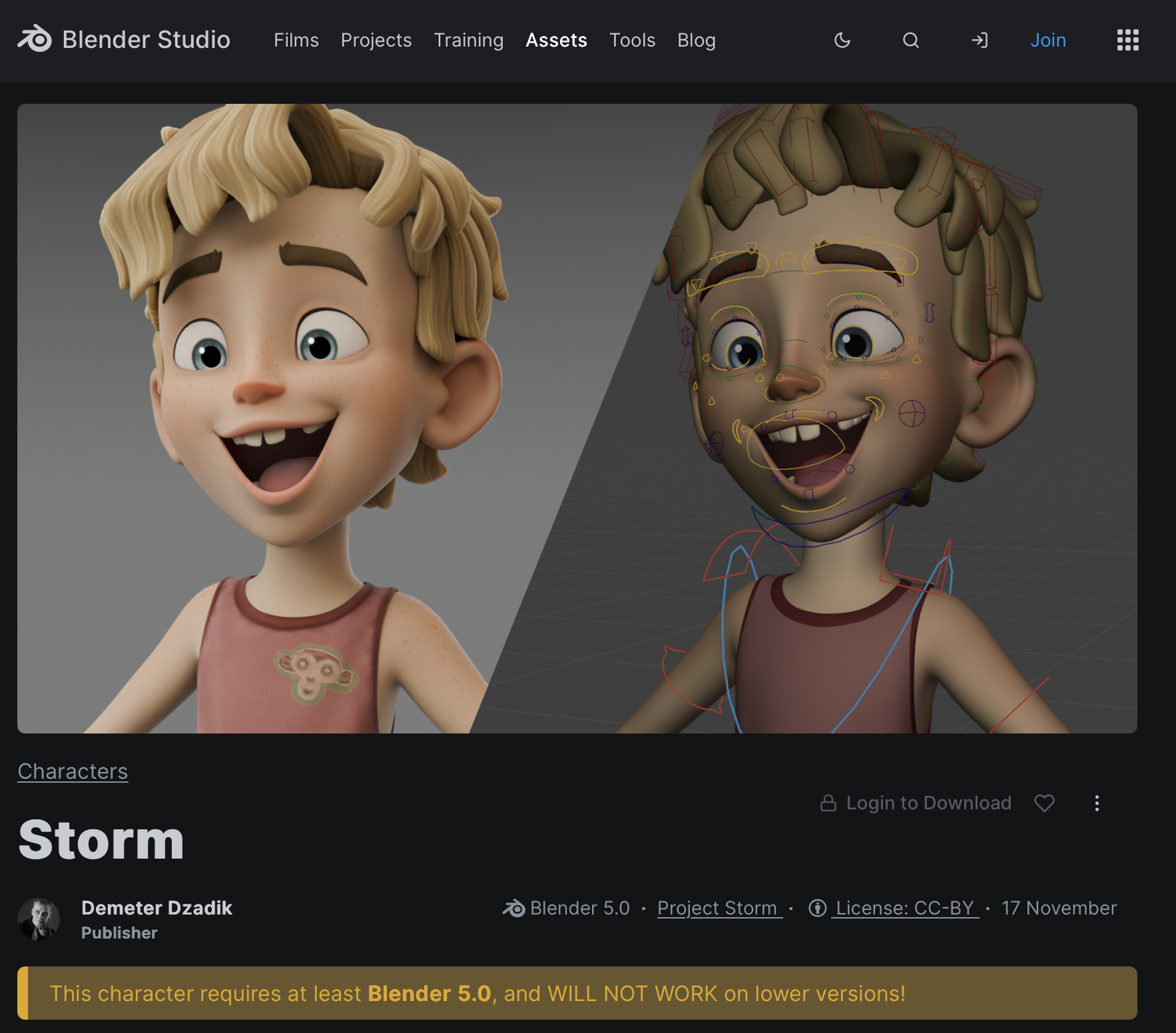Select the Assets nav item
Image resolution: width=1176 pixels, height=1033 pixels.
pos(557,40)
